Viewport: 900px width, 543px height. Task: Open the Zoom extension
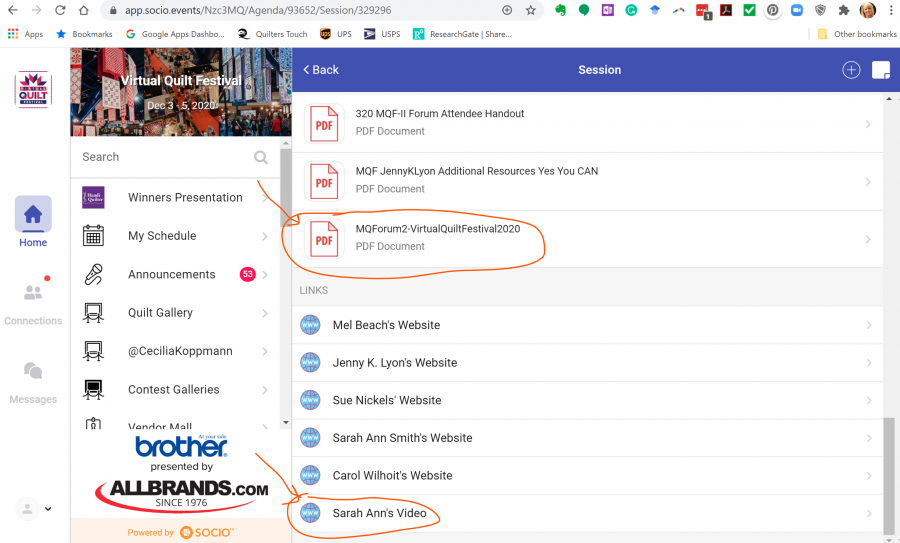coord(797,10)
